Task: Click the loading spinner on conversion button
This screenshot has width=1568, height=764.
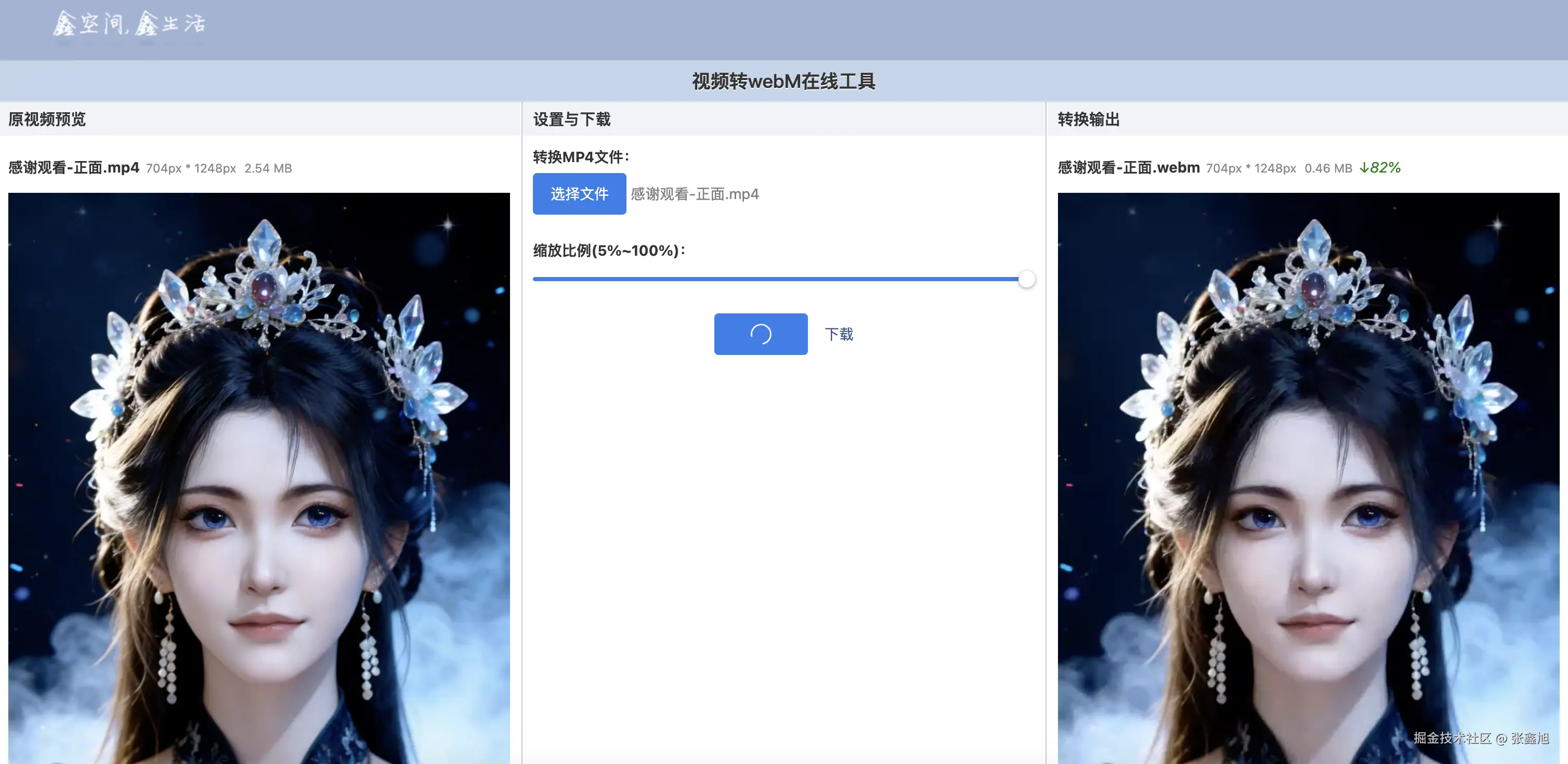Action: click(760, 333)
